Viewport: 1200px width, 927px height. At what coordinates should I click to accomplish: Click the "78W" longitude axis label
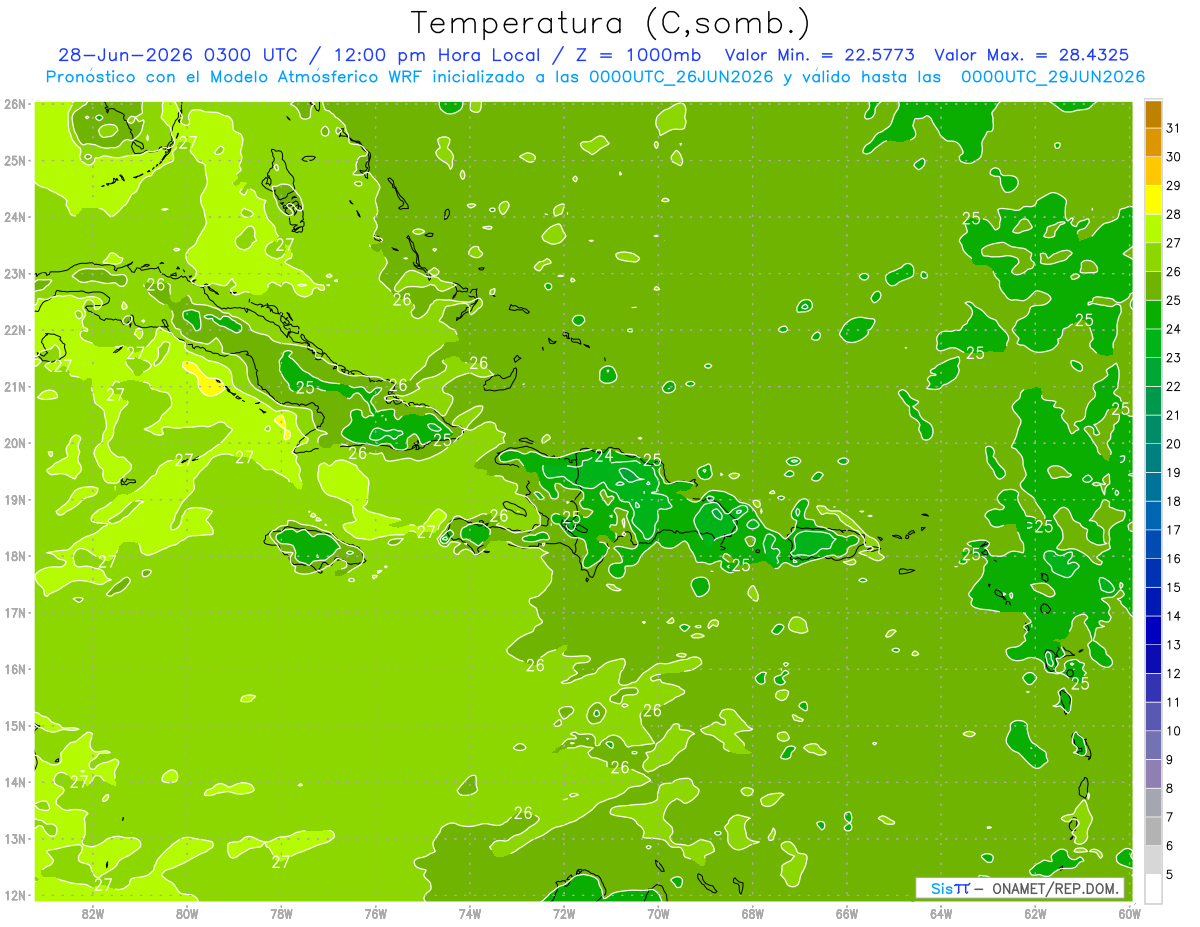click(x=281, y=913)
